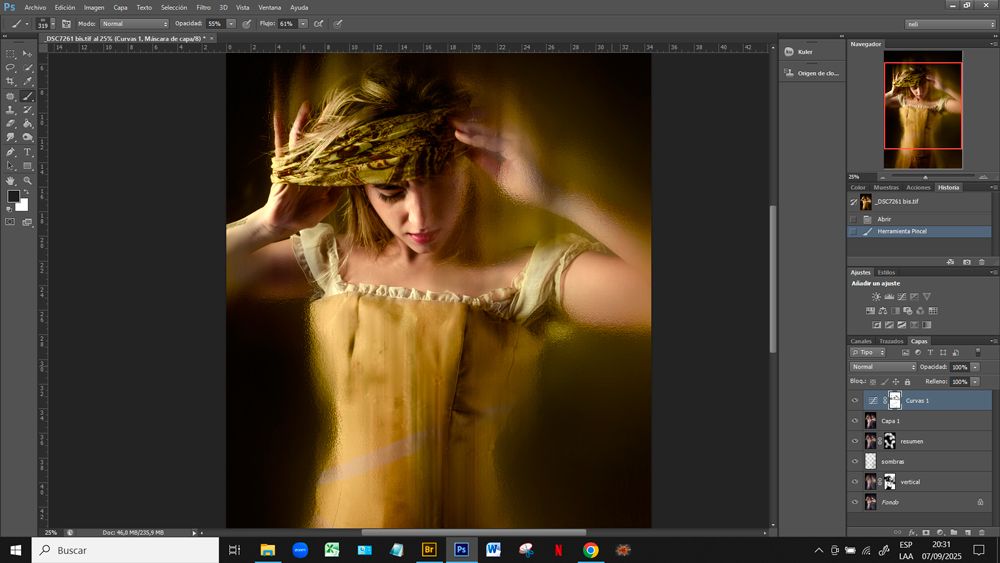Click the foreground color swatch

coord(13,196)
